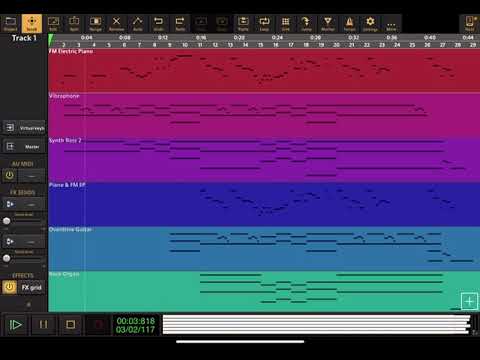Adjust the second send level slider knob

[6, 258]
